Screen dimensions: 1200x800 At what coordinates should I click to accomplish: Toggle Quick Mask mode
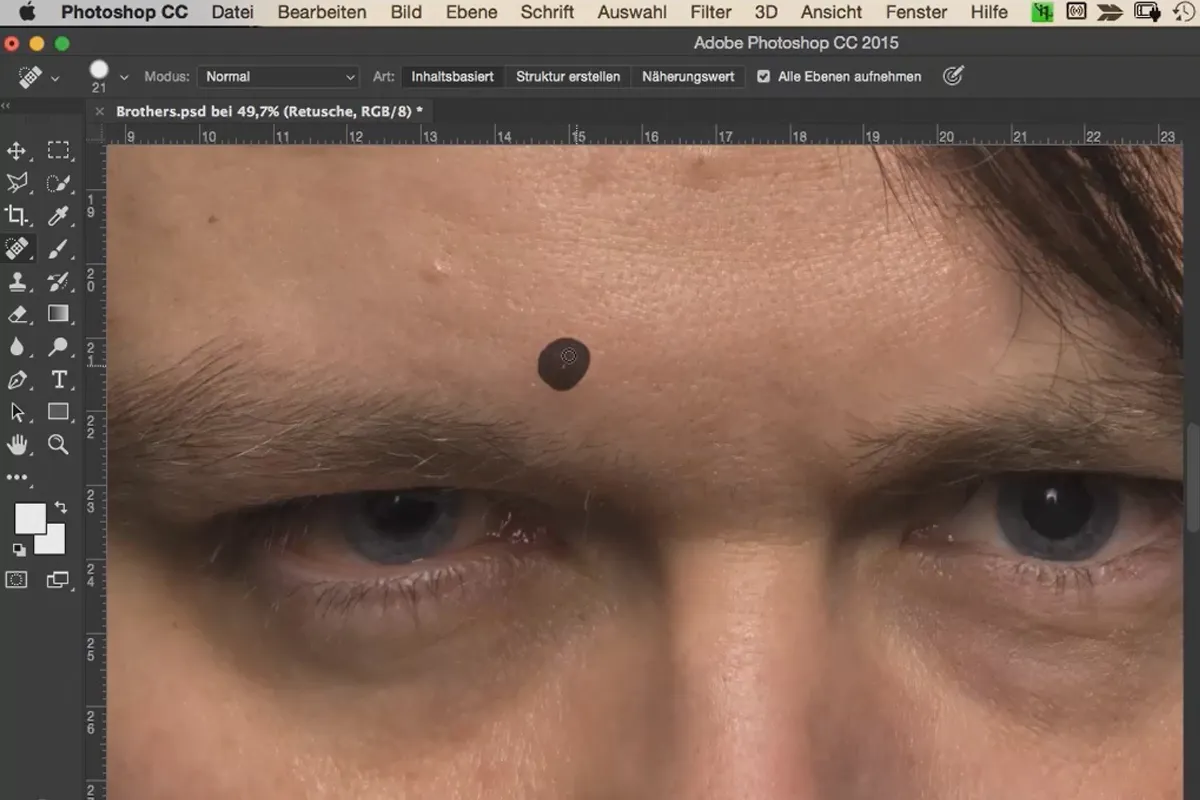pyautogui.click(x=17, y=580)
